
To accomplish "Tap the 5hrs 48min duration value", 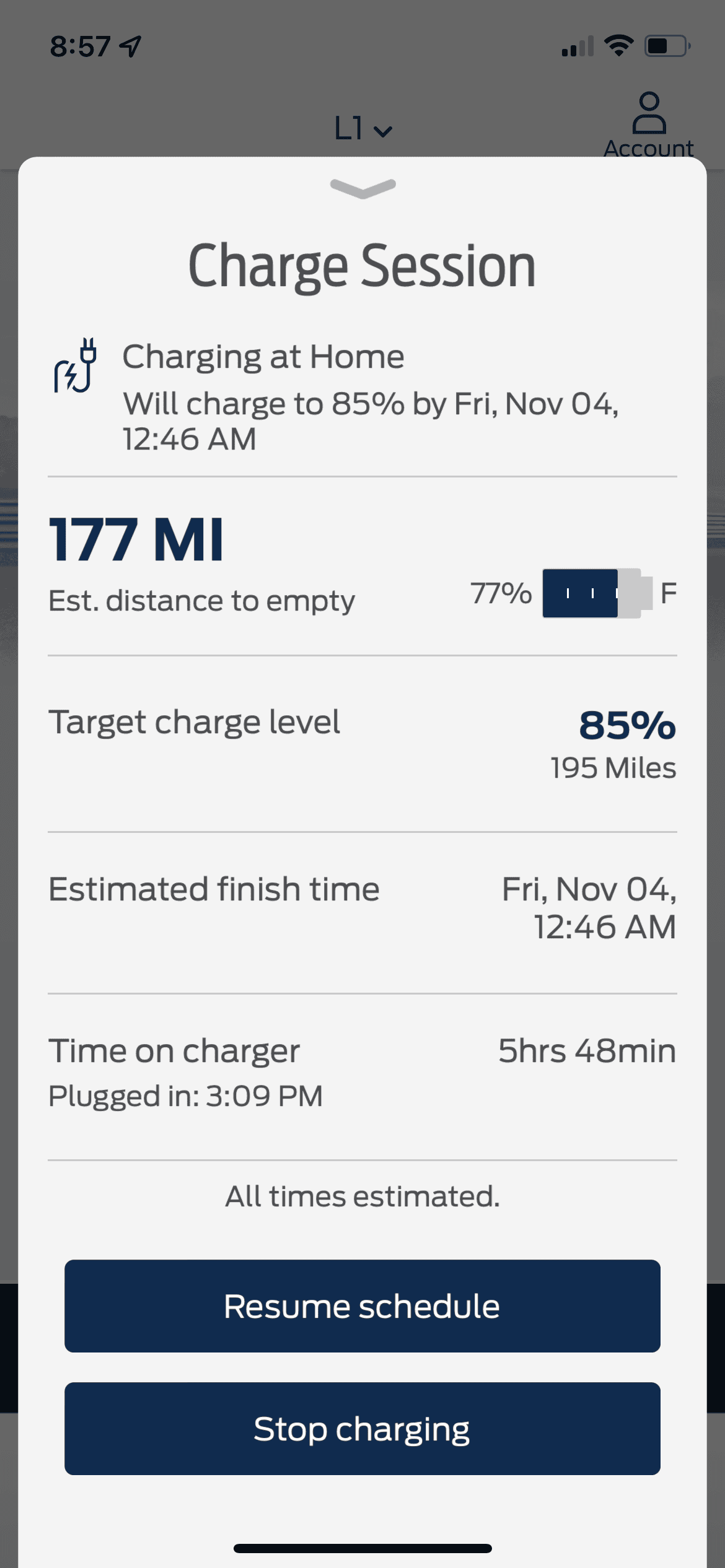I will 587,1052.
